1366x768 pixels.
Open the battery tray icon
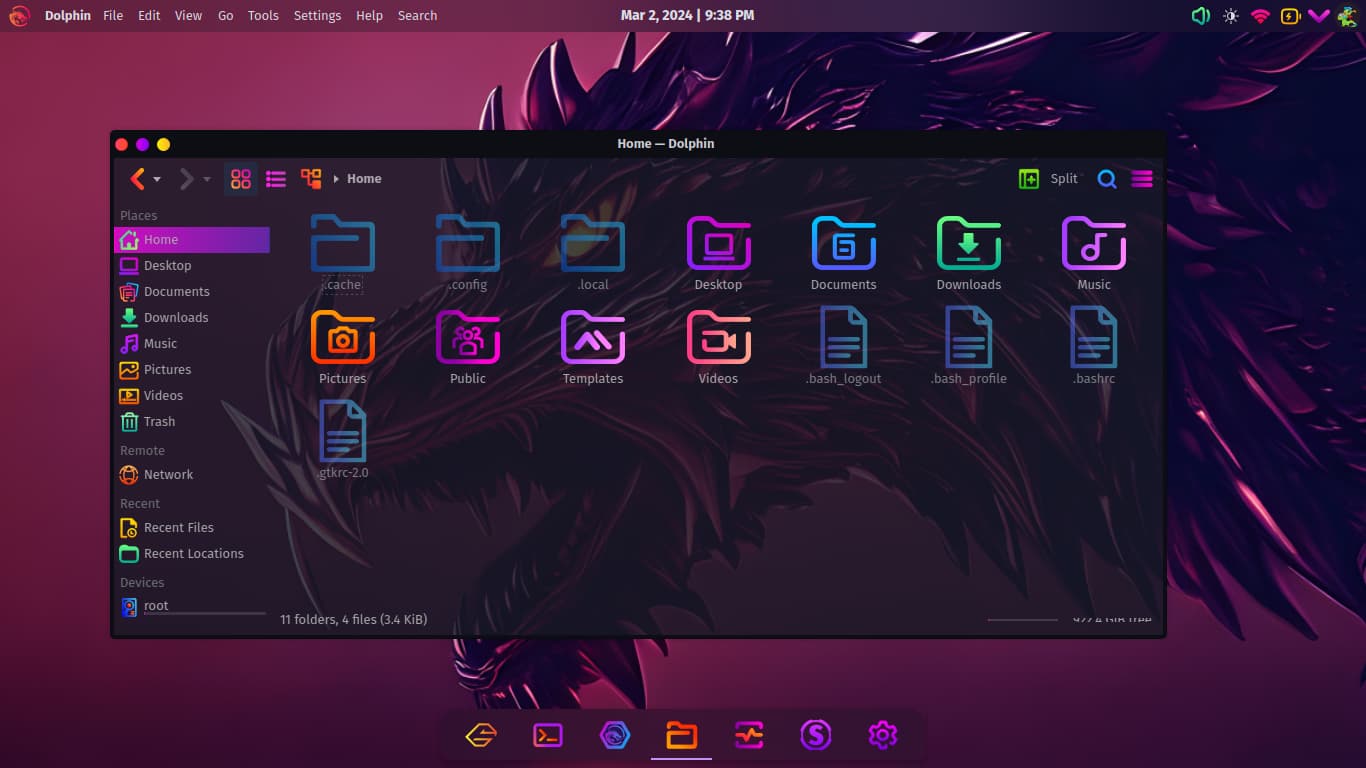(1290, 16)
